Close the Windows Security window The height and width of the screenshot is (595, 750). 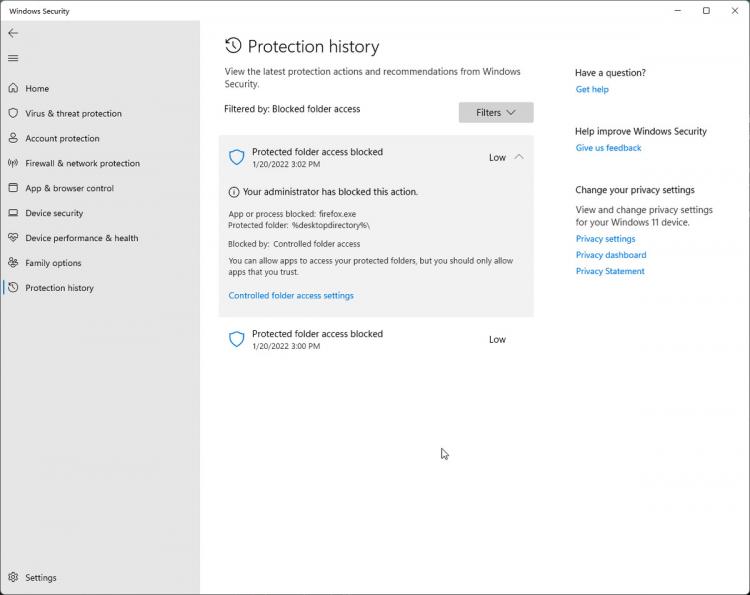[x=735, y=11]
